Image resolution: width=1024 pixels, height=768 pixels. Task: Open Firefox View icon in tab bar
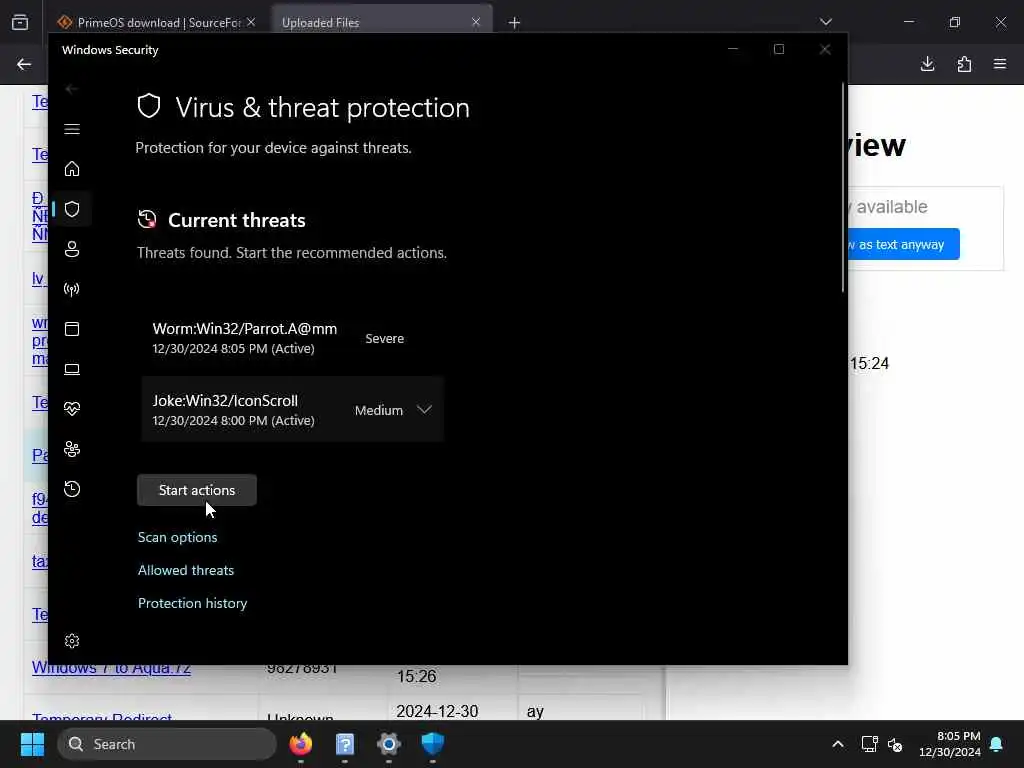coord(20,23)
